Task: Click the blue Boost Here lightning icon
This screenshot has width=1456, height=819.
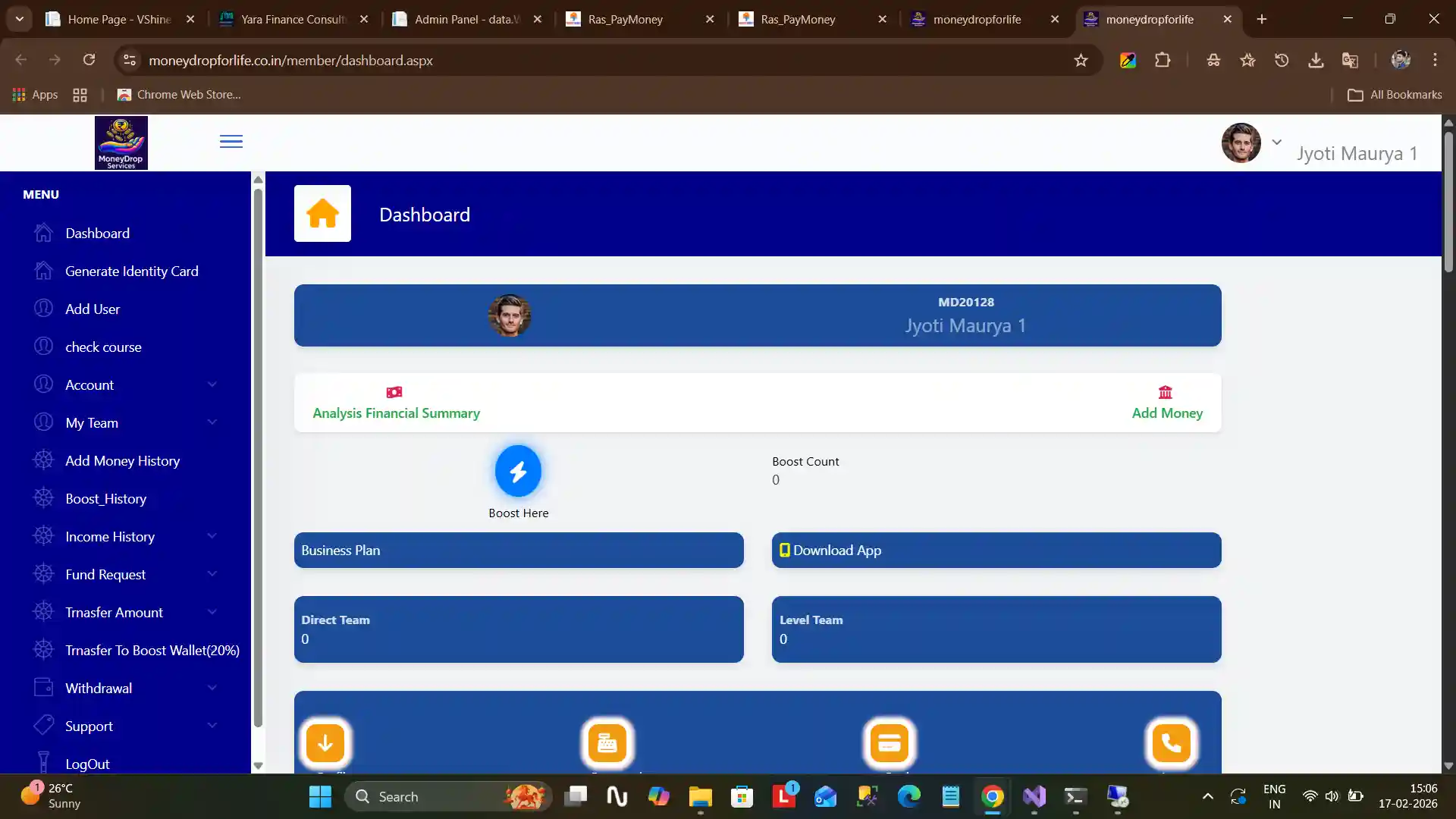Action: (518, 471)
